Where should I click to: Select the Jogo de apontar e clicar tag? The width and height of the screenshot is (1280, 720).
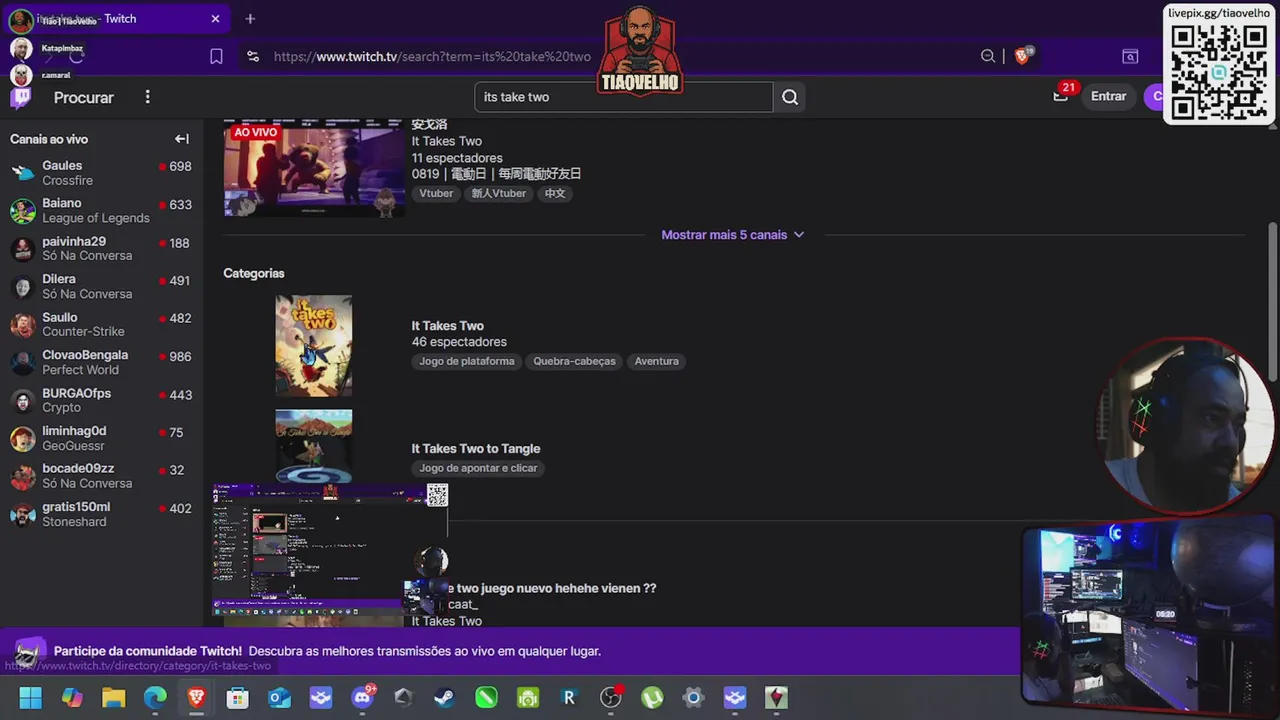point(478,469)
